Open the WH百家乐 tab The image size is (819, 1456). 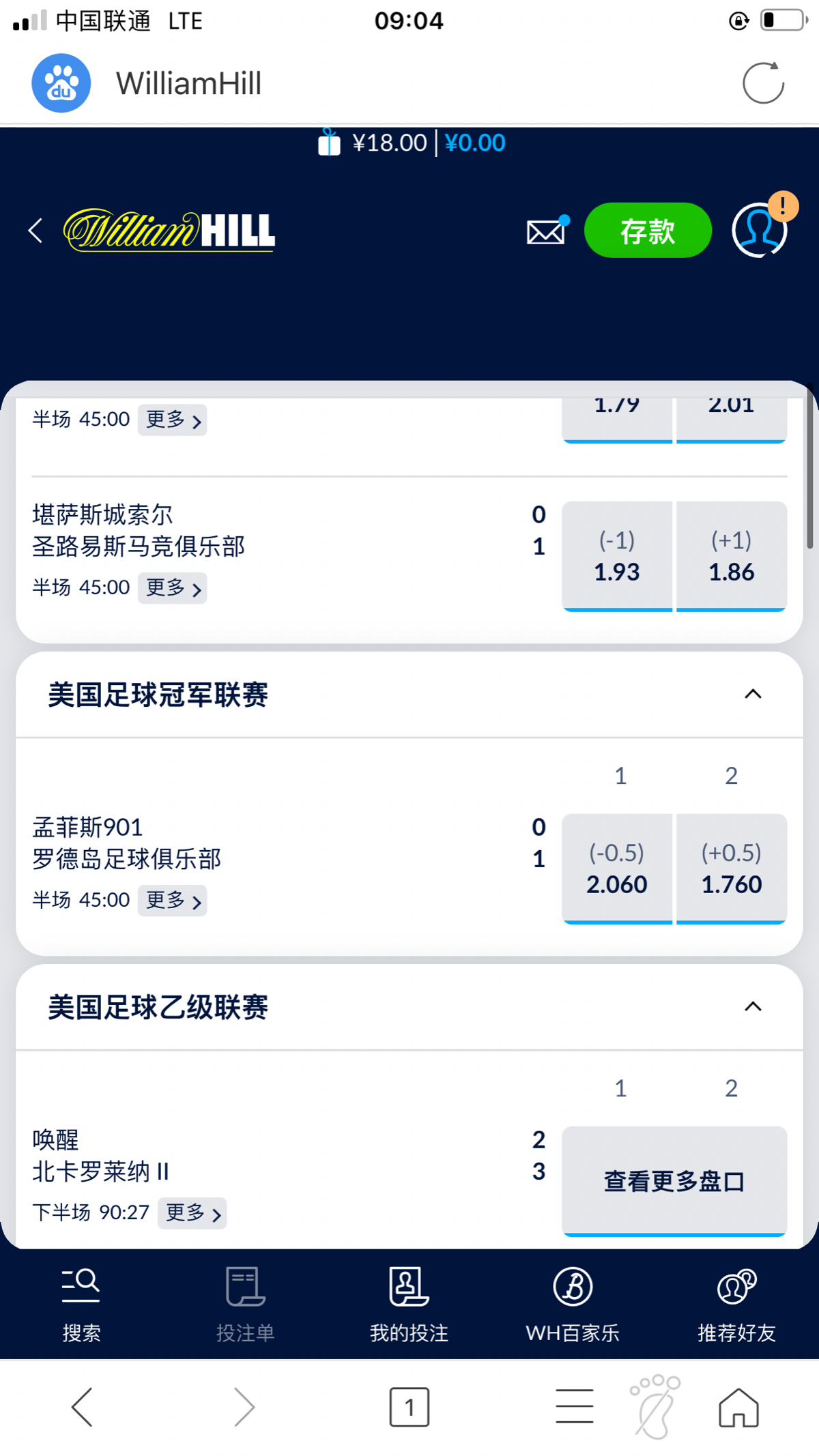573,1304
